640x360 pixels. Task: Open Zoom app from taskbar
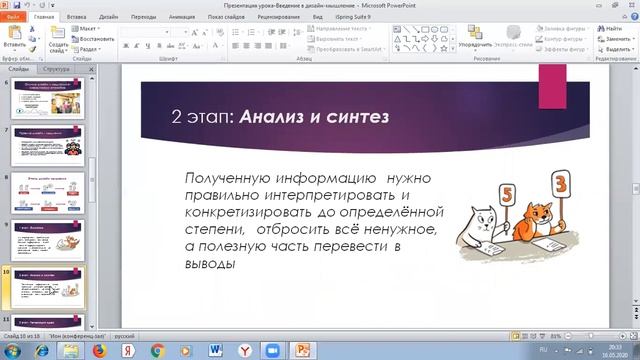click(x=272, y=350)
